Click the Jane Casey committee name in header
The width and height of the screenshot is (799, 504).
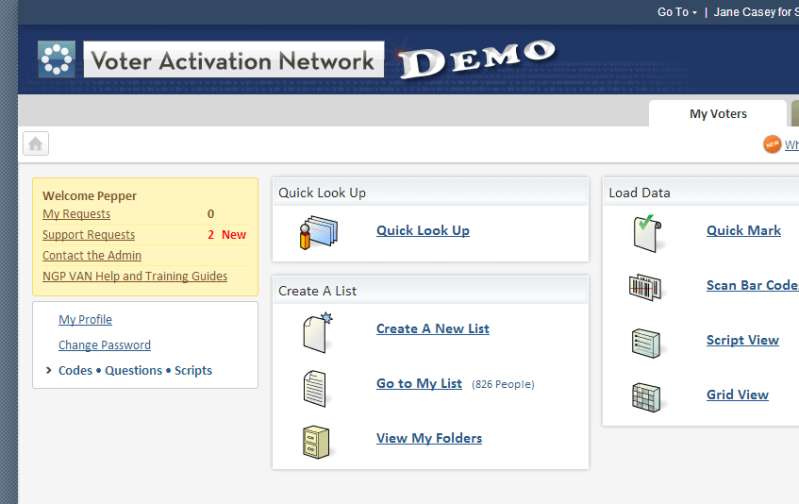click(x=756, y=12)
